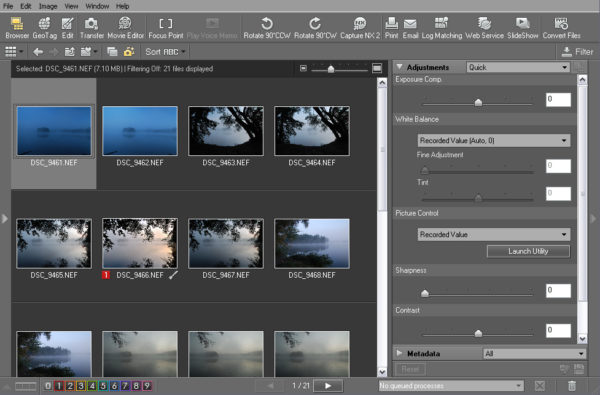Open the Window menu
This screenshot has height=395, width=600.
coord(97,6)
